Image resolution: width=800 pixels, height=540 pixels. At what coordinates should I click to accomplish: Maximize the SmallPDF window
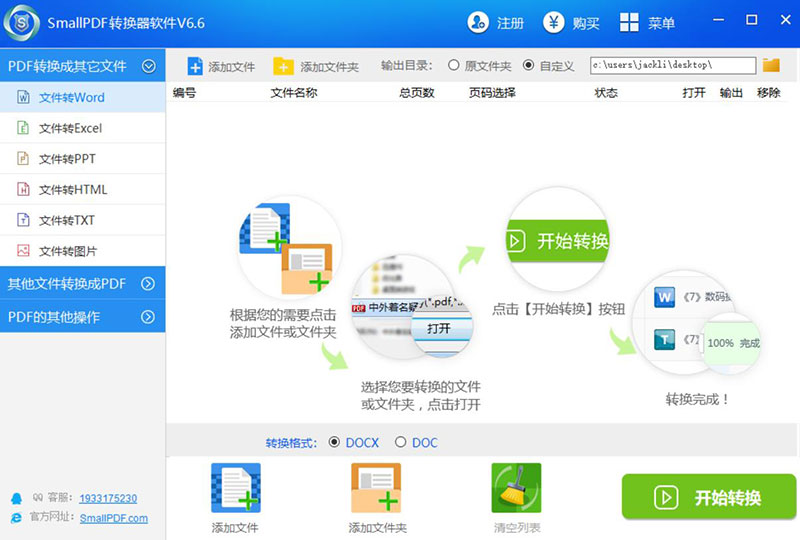coord(752,20)
